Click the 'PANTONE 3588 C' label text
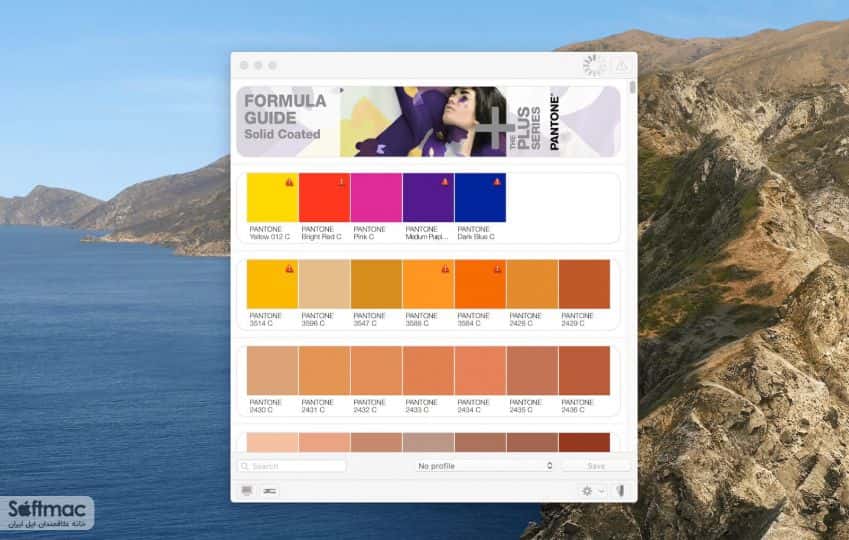This screenshot has width=849, height=540. pyautogui.click(x=421, y=320)
